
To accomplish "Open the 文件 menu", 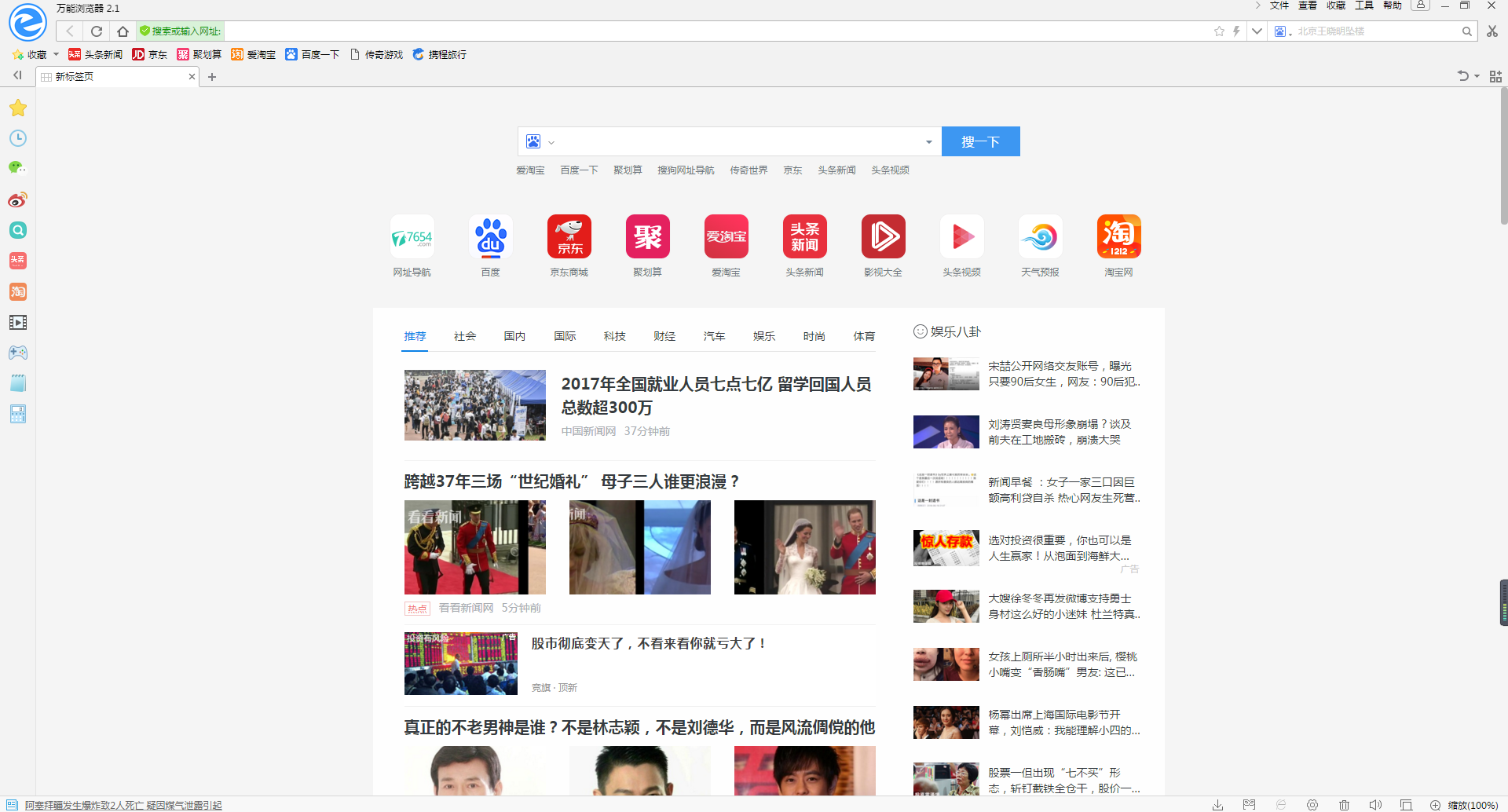I will [x=1279, y=5].
